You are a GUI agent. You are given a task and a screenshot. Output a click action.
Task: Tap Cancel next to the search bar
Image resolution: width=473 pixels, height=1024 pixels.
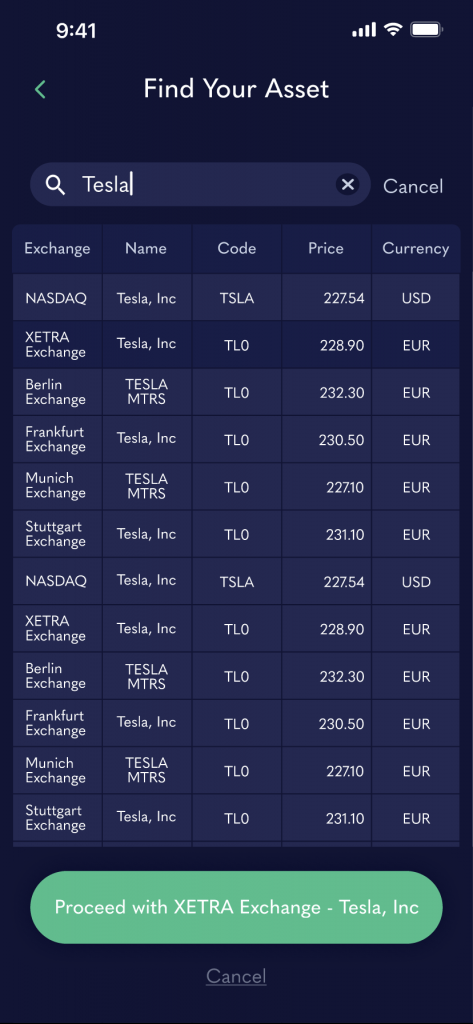(413, 186)
